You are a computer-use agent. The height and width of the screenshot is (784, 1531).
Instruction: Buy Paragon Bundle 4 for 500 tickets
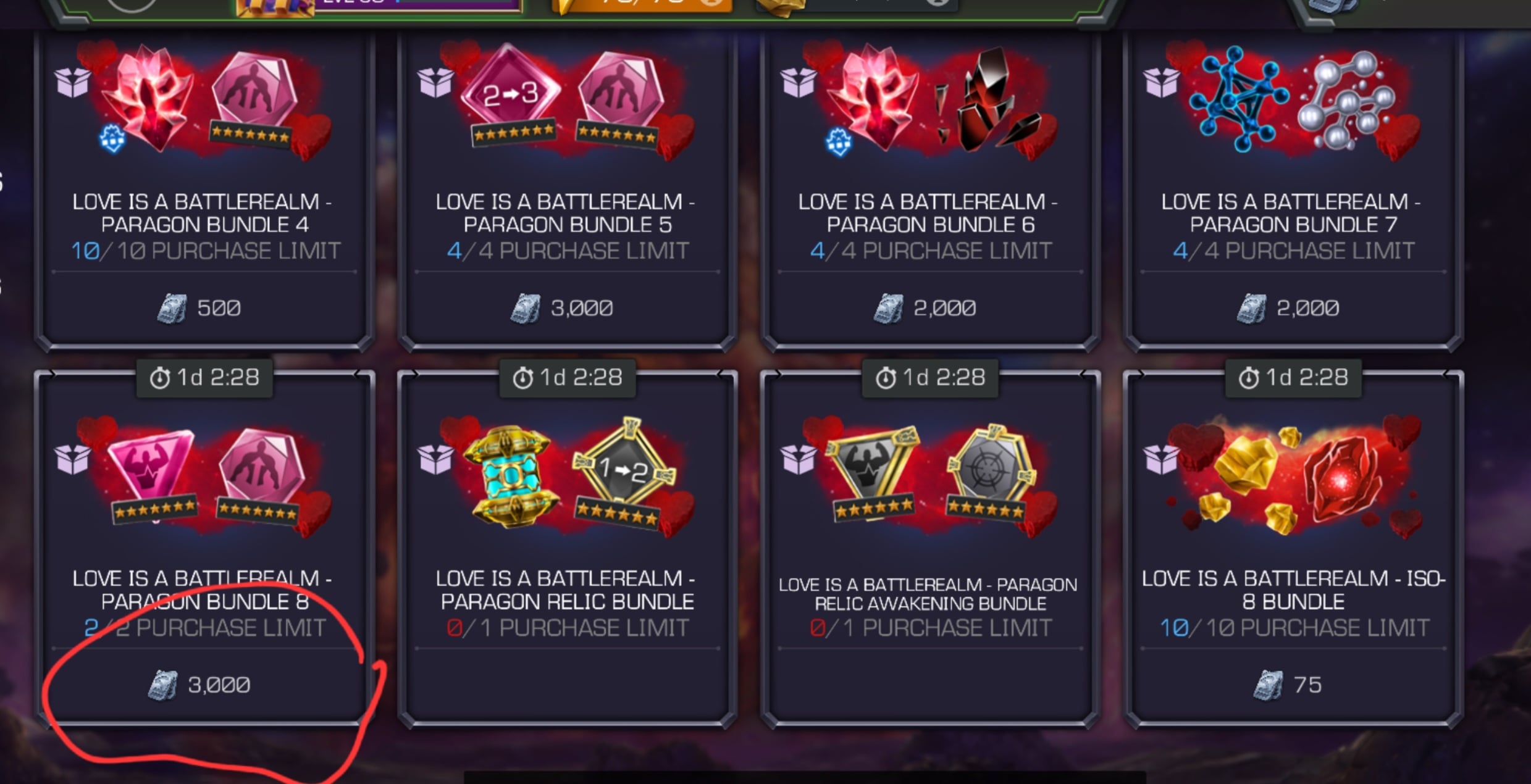(x=200, y=307)
